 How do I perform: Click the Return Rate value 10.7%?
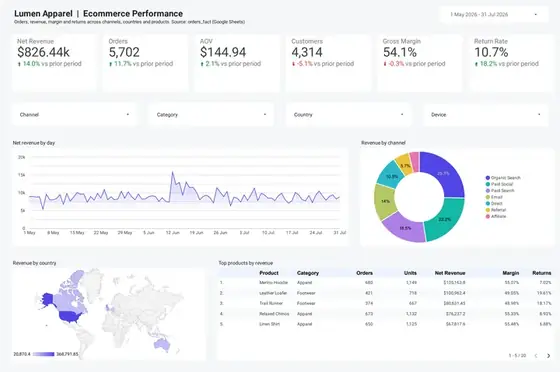[491, 52]
